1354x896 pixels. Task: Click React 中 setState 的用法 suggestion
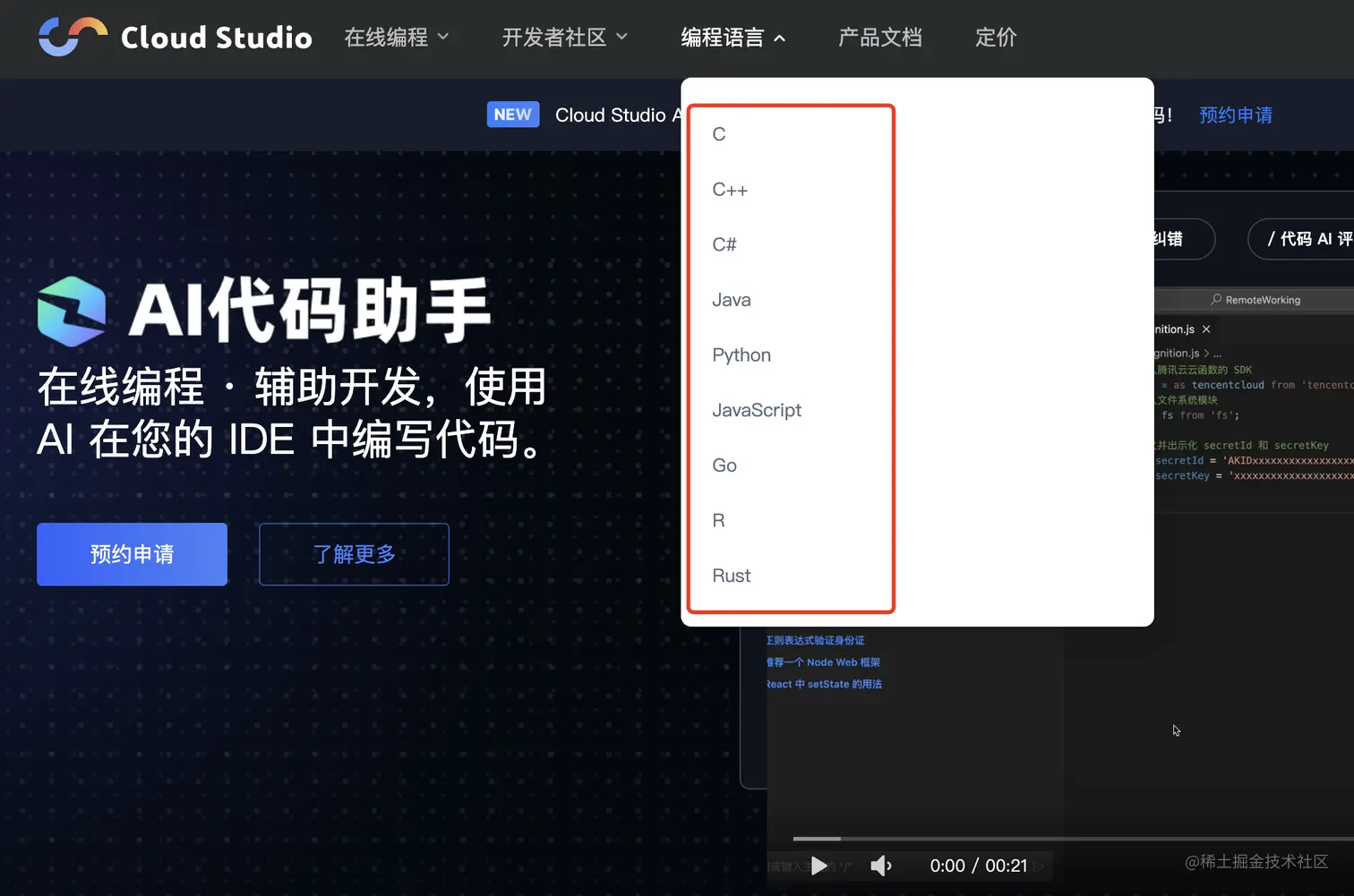click(x=824, y=684)
